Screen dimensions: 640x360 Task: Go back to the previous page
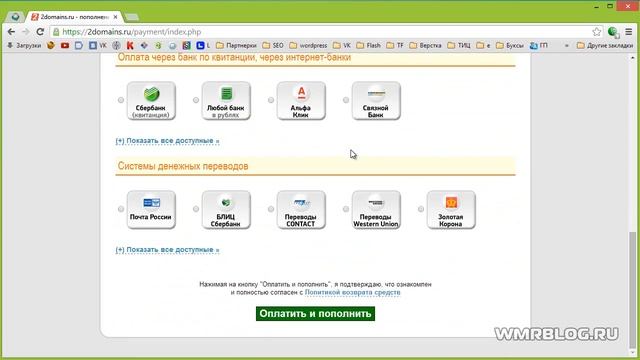coord(11,32)
